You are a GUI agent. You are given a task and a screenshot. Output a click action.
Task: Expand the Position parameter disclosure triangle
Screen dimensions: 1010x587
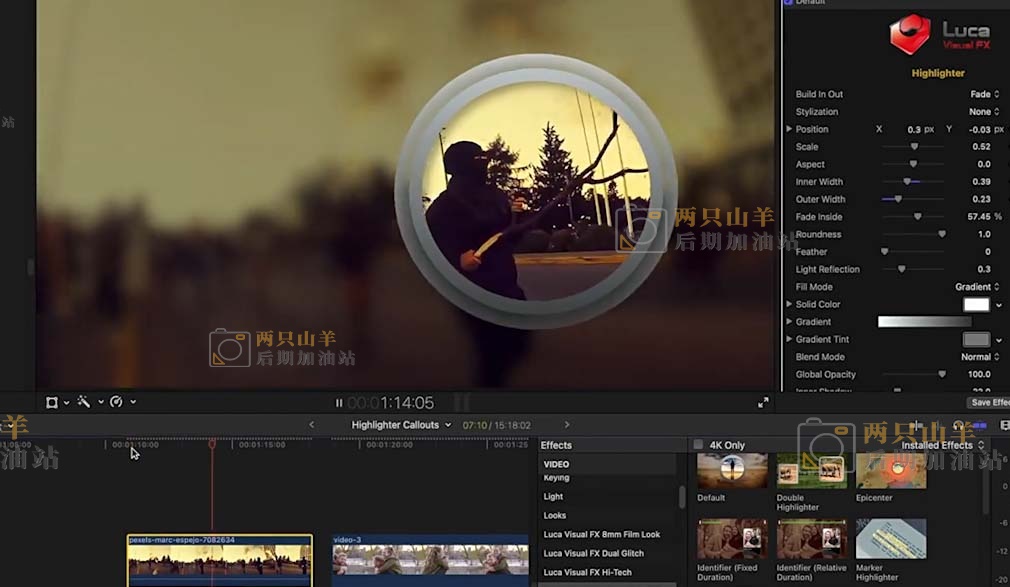pos(789,129)
